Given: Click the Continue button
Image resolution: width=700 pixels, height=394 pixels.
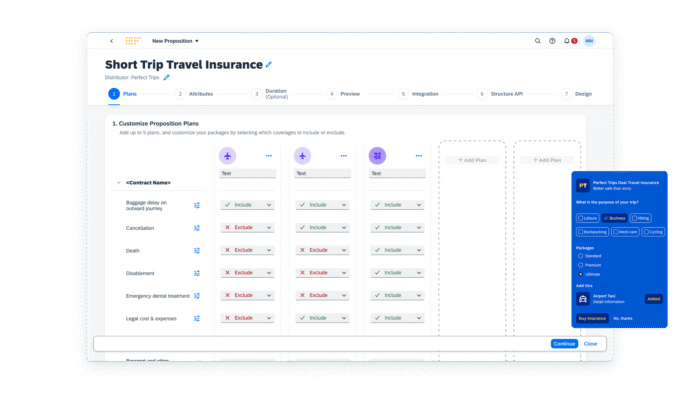Looking at the screenshot, I should click(x=564, y=344).
